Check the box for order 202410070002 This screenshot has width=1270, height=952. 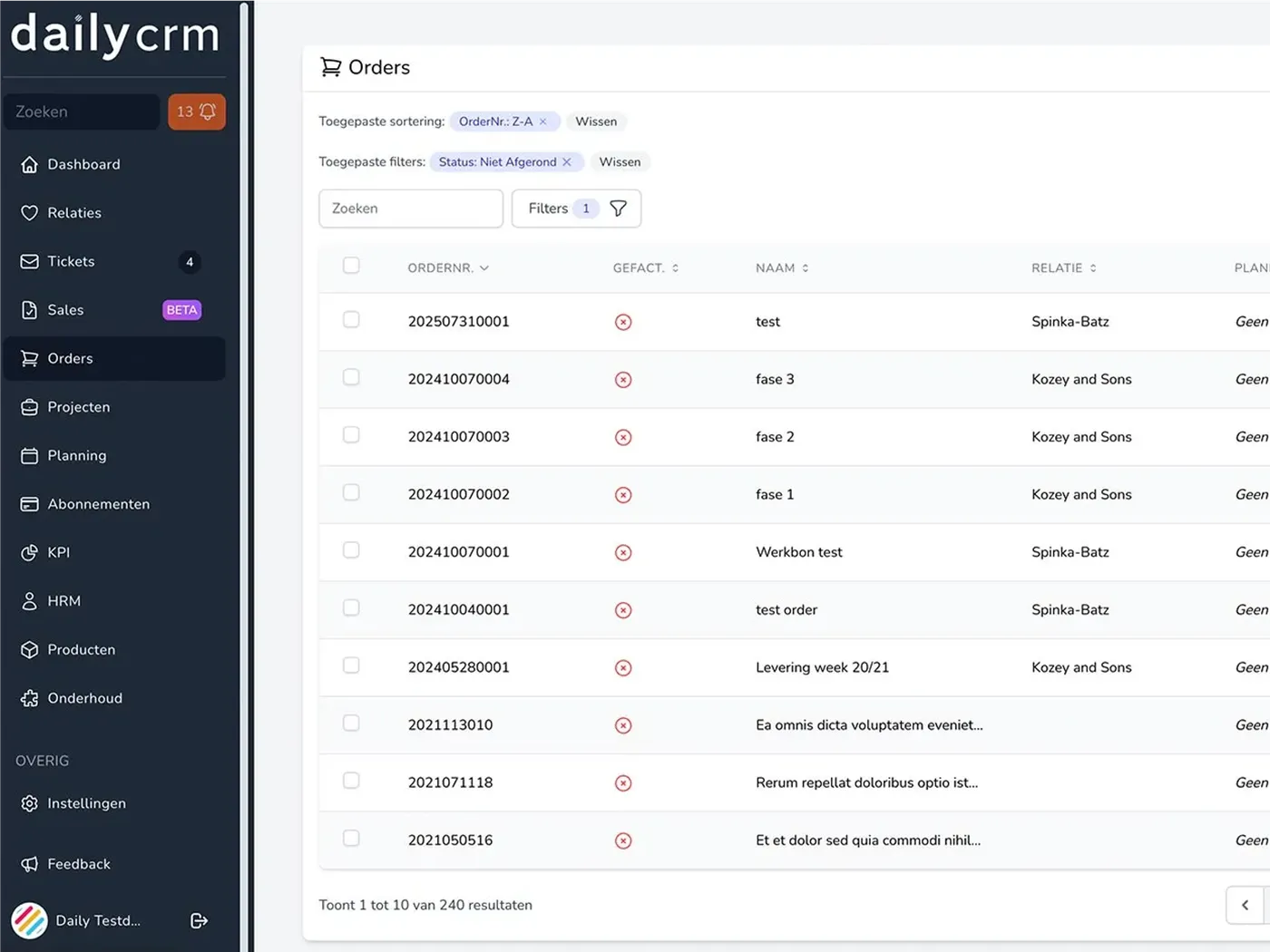click(x=351, y=492)
